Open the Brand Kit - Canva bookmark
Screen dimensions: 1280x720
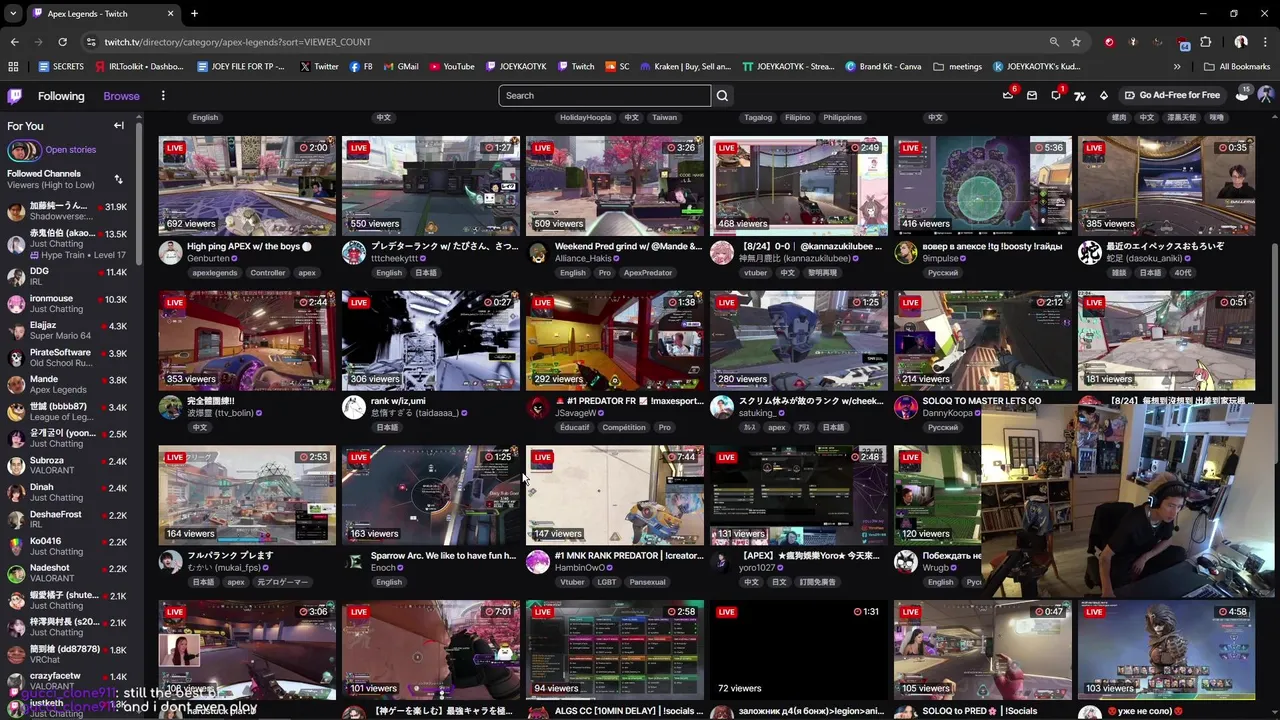[883, 67]
